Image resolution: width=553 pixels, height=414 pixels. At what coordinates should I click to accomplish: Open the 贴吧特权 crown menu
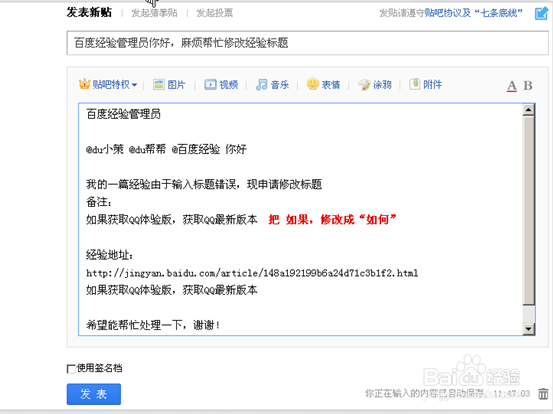tap(108, 85)
